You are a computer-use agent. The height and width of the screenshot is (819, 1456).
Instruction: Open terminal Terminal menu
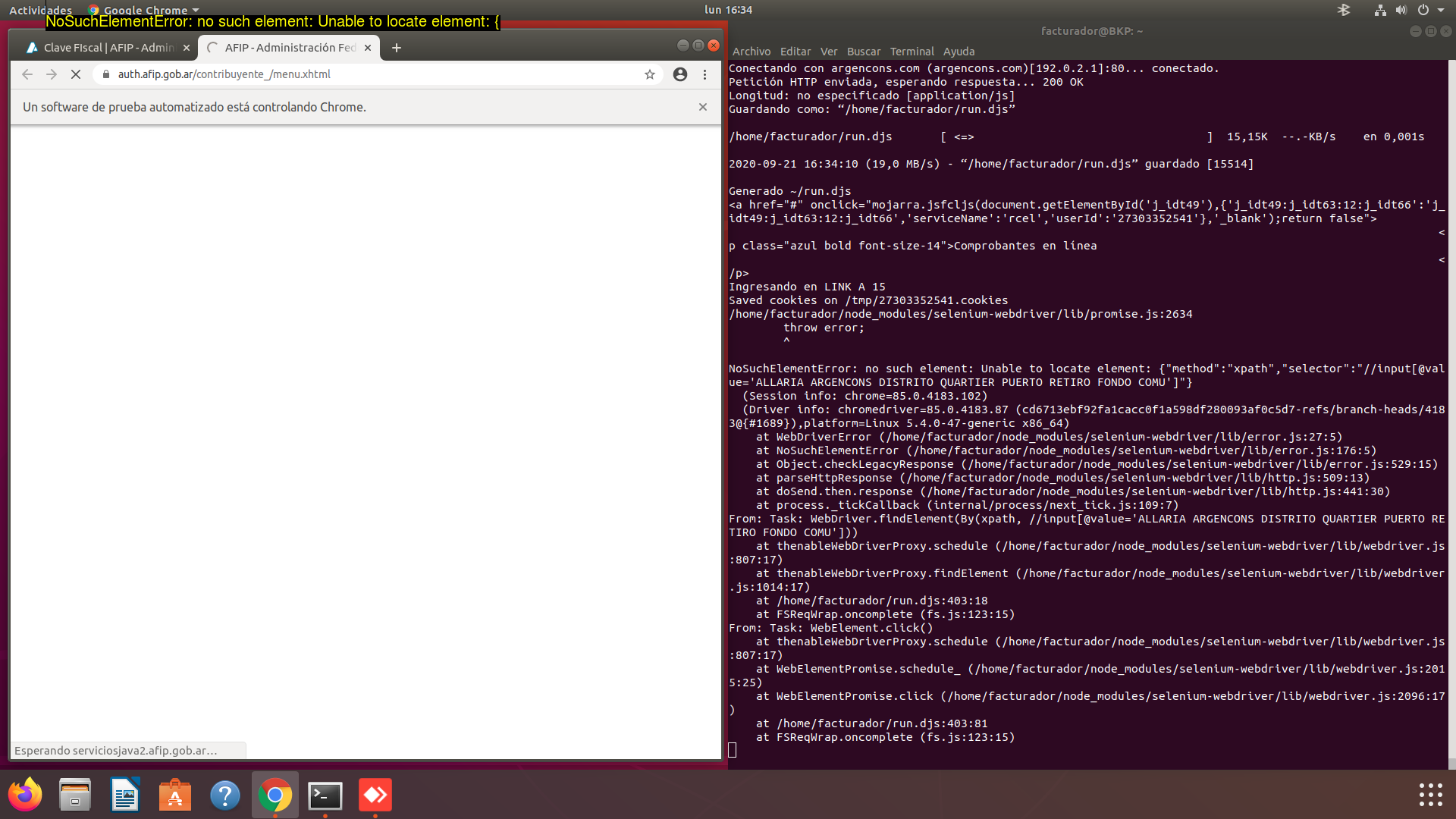click(912, 52)
